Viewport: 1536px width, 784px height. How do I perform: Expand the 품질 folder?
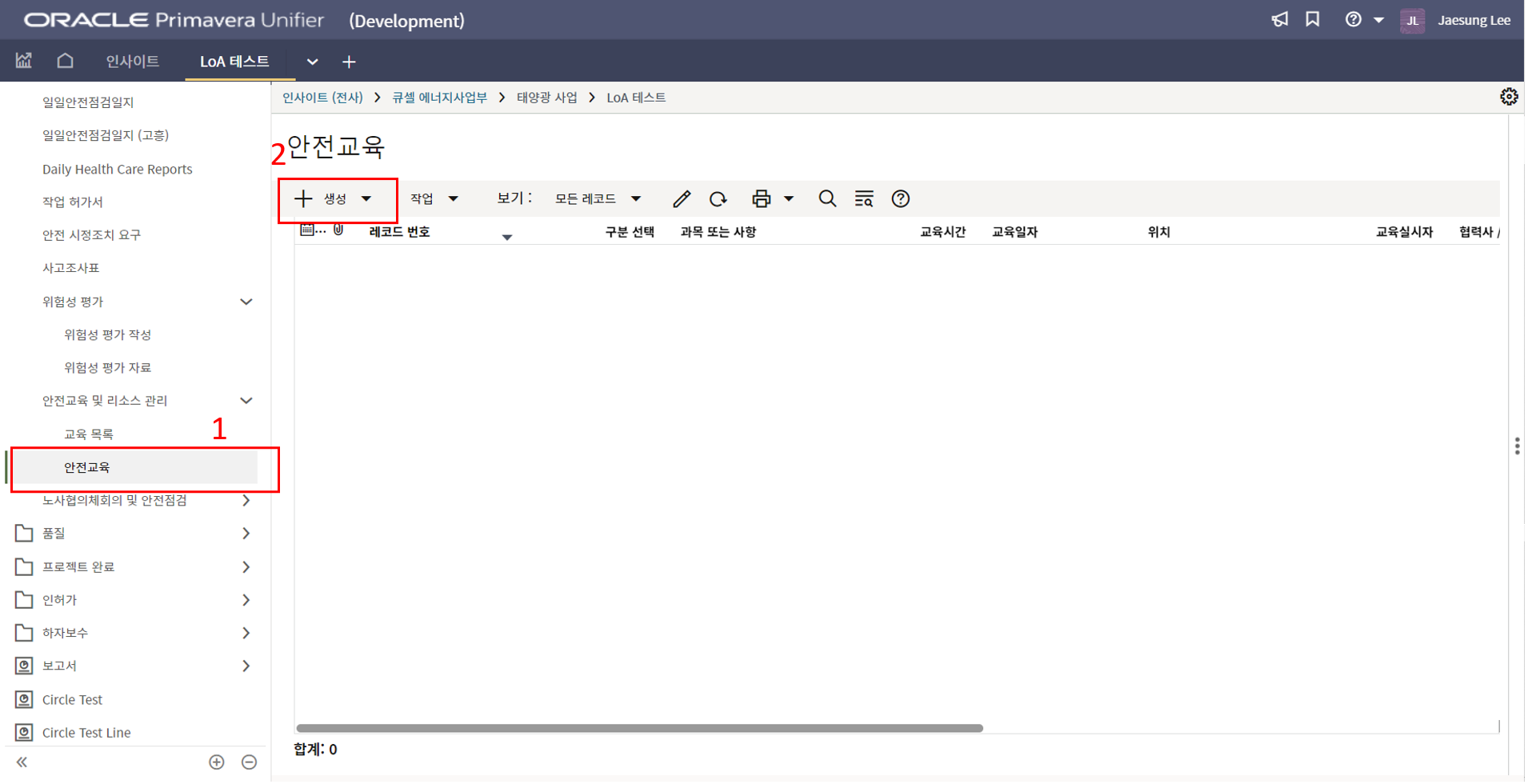coord(246,534)
